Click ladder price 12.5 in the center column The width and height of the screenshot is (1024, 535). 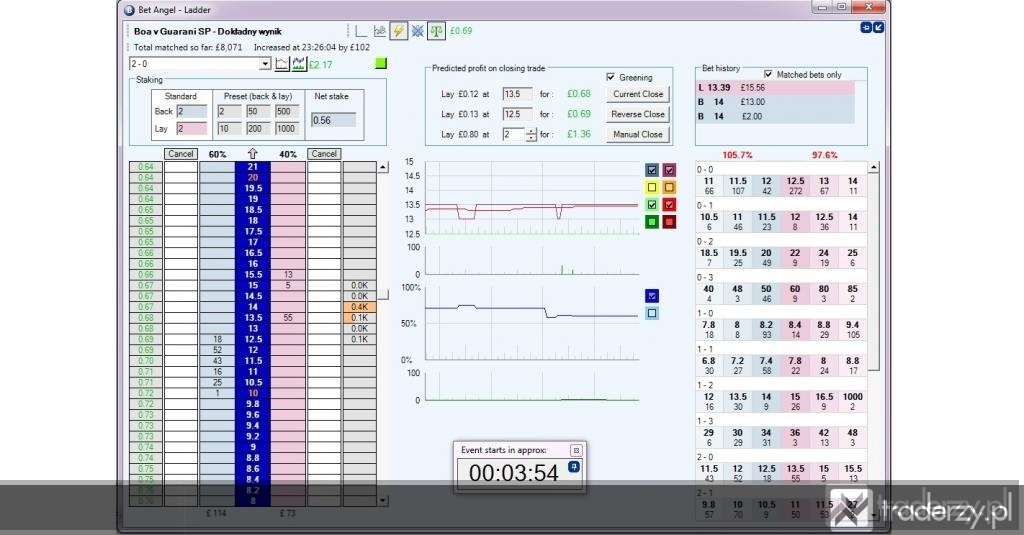pos(253,339)
